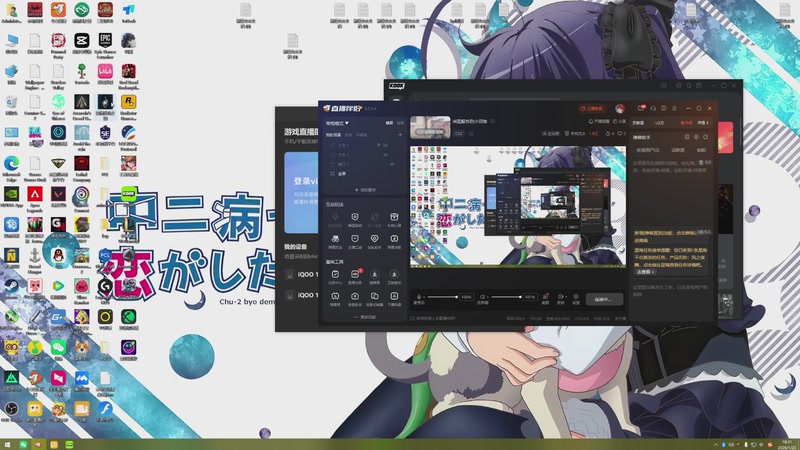
Task: Click the CS2 game category tag
Action: [x=458, y=133]
